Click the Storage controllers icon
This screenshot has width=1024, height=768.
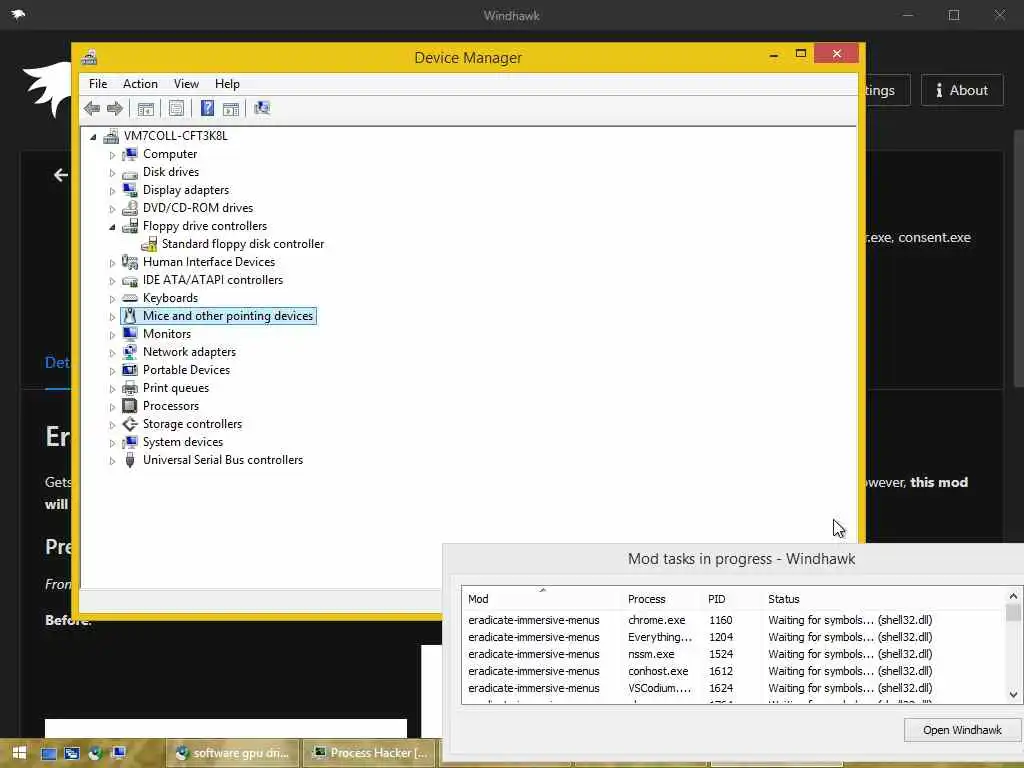pyautogui.click(x=130, y=424)
